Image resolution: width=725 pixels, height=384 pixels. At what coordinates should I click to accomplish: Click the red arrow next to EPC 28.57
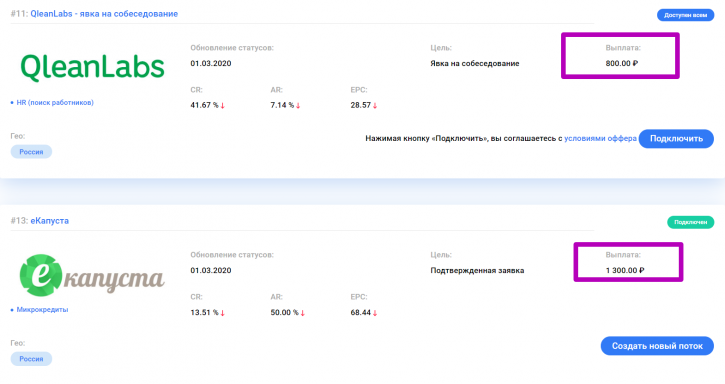pos(375,105)
